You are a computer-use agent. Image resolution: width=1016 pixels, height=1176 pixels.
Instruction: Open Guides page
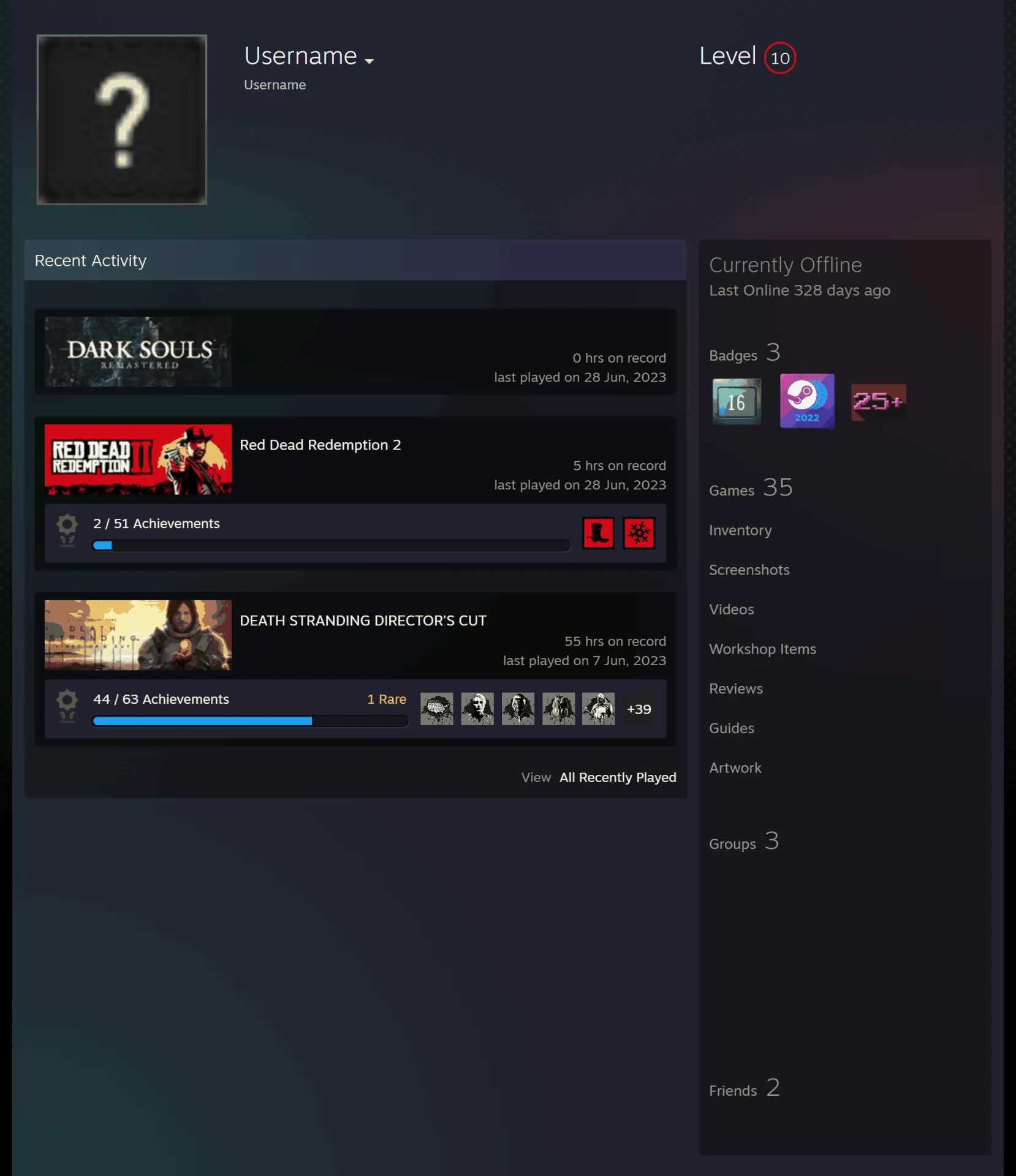(732, 728)
